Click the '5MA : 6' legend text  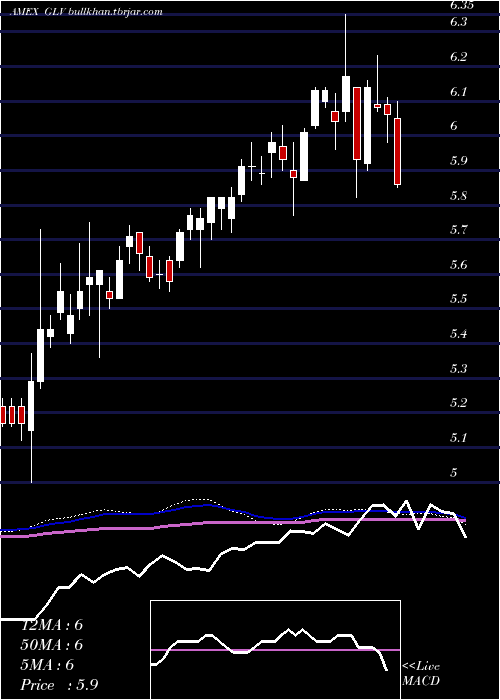[47, 665]
